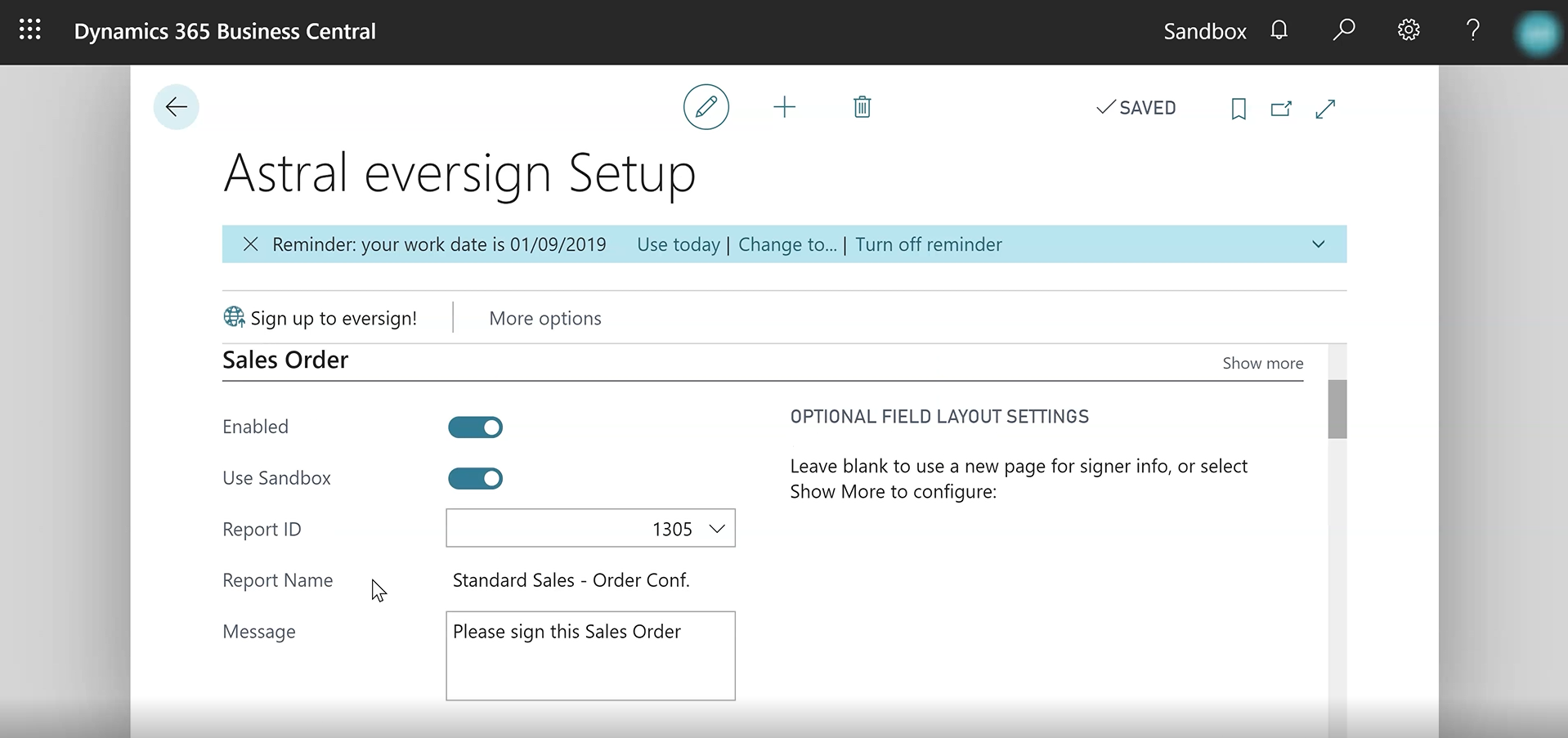The width and height of the screenshot is (1568, 738).
Task: Disable the Enabled toggle
Action: (x=475, y=427)
